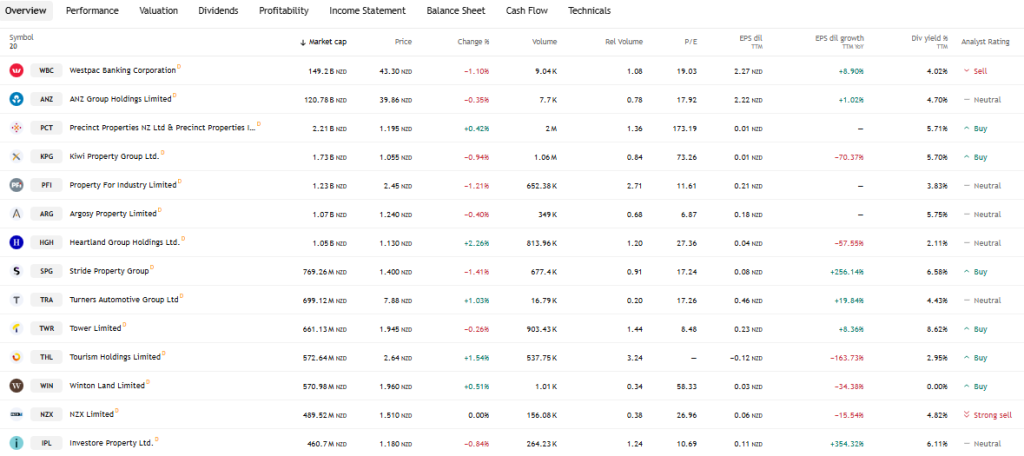1024x456 pixels.
Task: Click the Heartland Group Holdings logo icon
Action: pos(16,243)
